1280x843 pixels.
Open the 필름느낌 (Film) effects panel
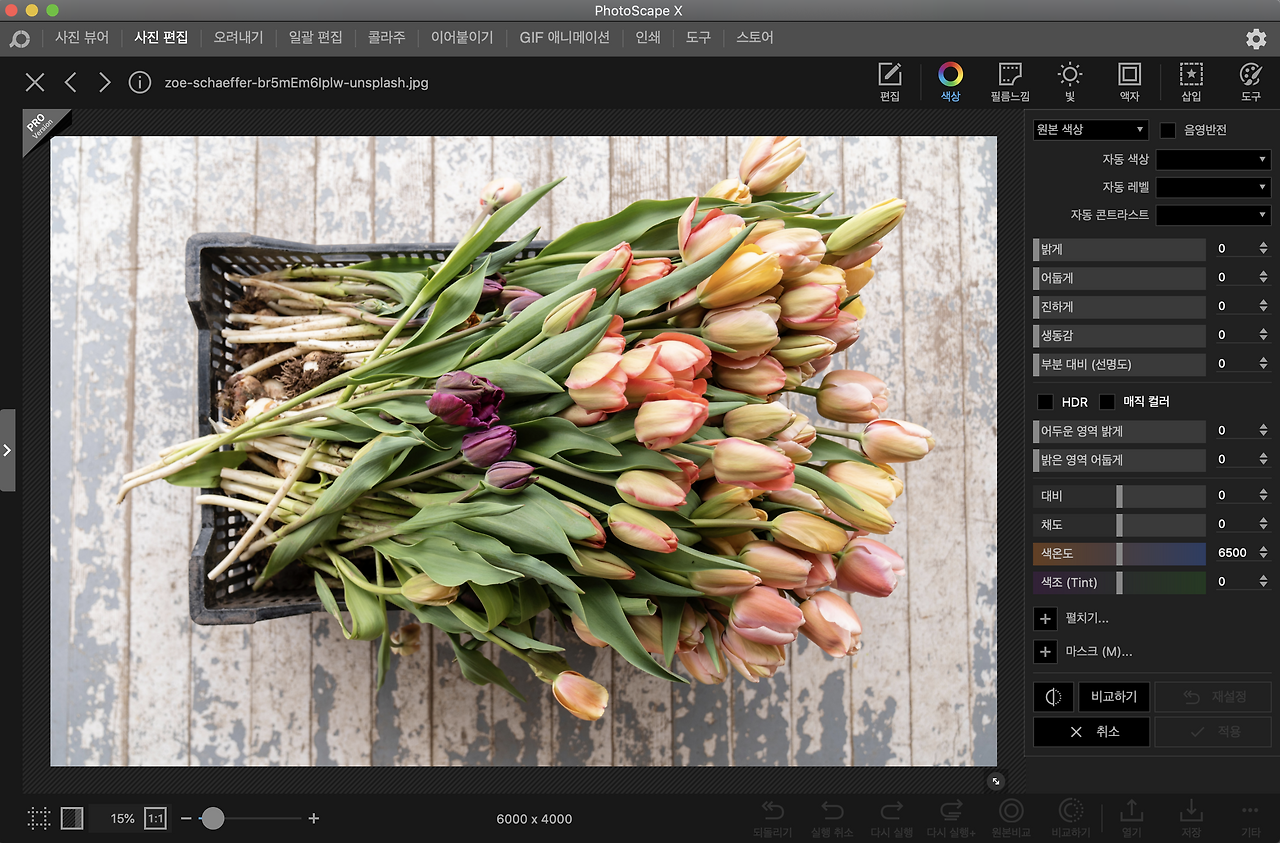pyautogui.click(x=1010, y=81)
